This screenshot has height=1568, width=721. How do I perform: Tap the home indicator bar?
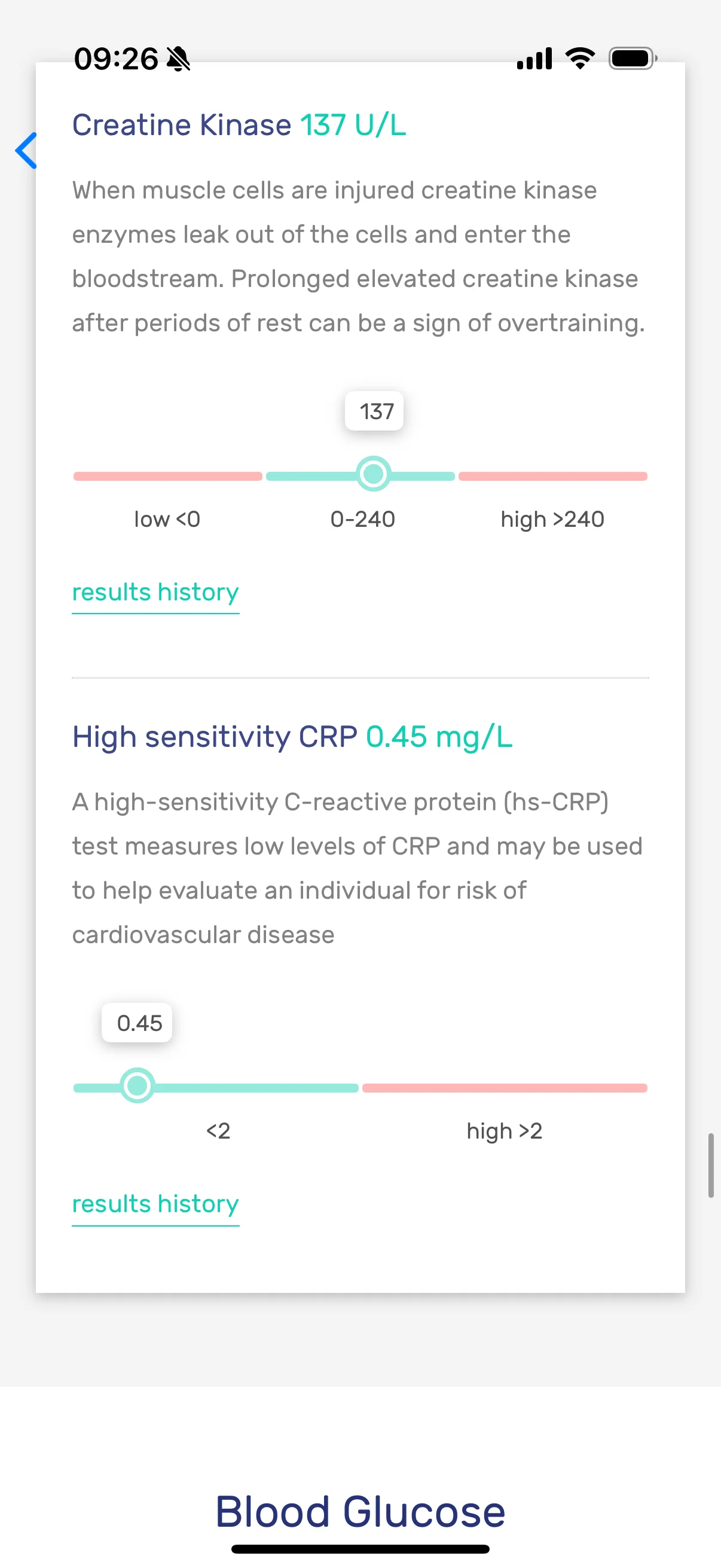click(x=360, y=1549)
